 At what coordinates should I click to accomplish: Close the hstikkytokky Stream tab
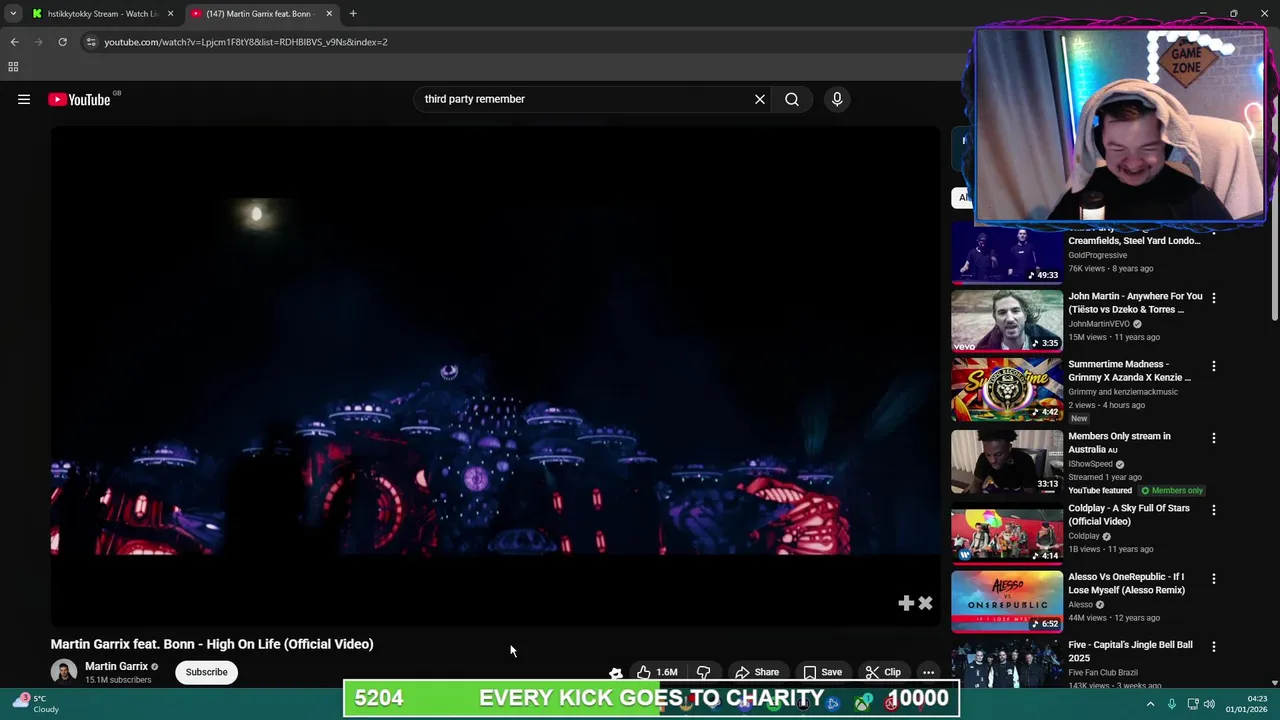pos(170,14)
